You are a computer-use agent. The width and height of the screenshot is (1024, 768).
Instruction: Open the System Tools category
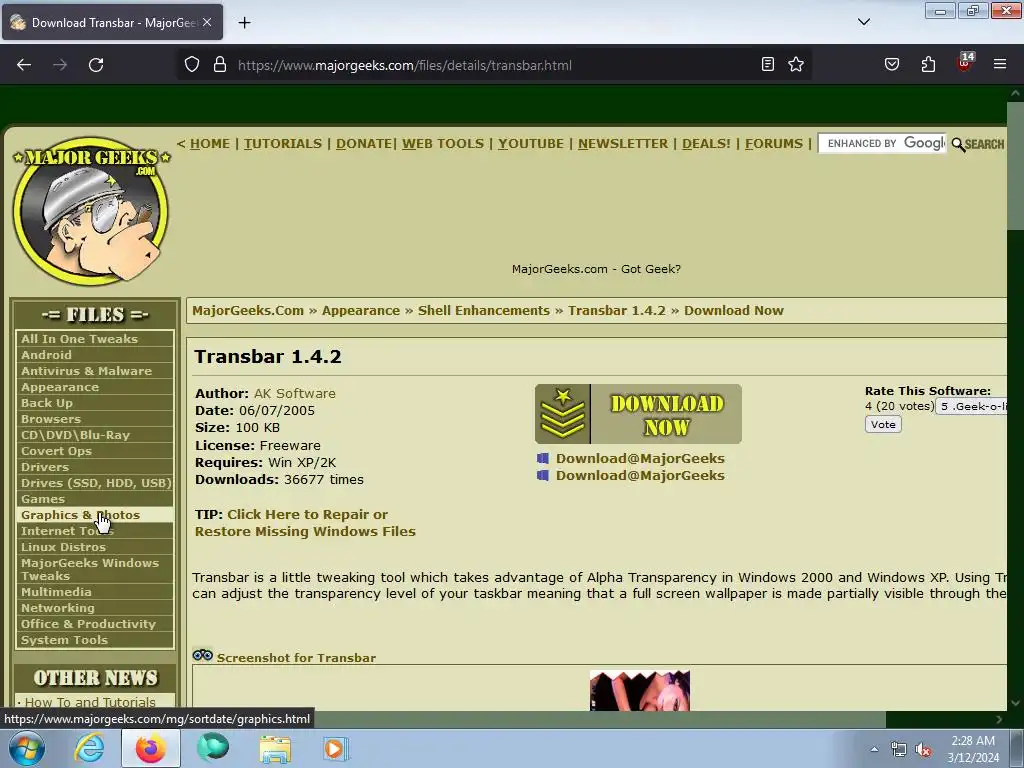click(95, 640)
